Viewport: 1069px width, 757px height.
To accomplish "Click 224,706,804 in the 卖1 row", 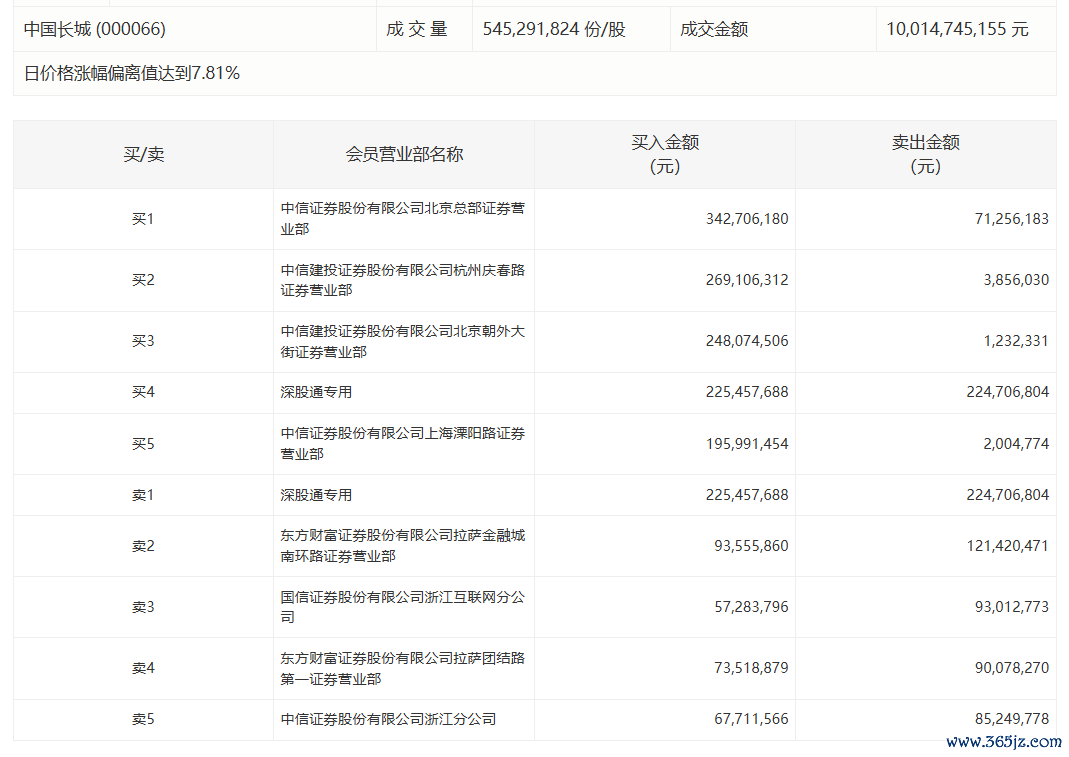I will pyautogui.click(x=1008, y=495).
